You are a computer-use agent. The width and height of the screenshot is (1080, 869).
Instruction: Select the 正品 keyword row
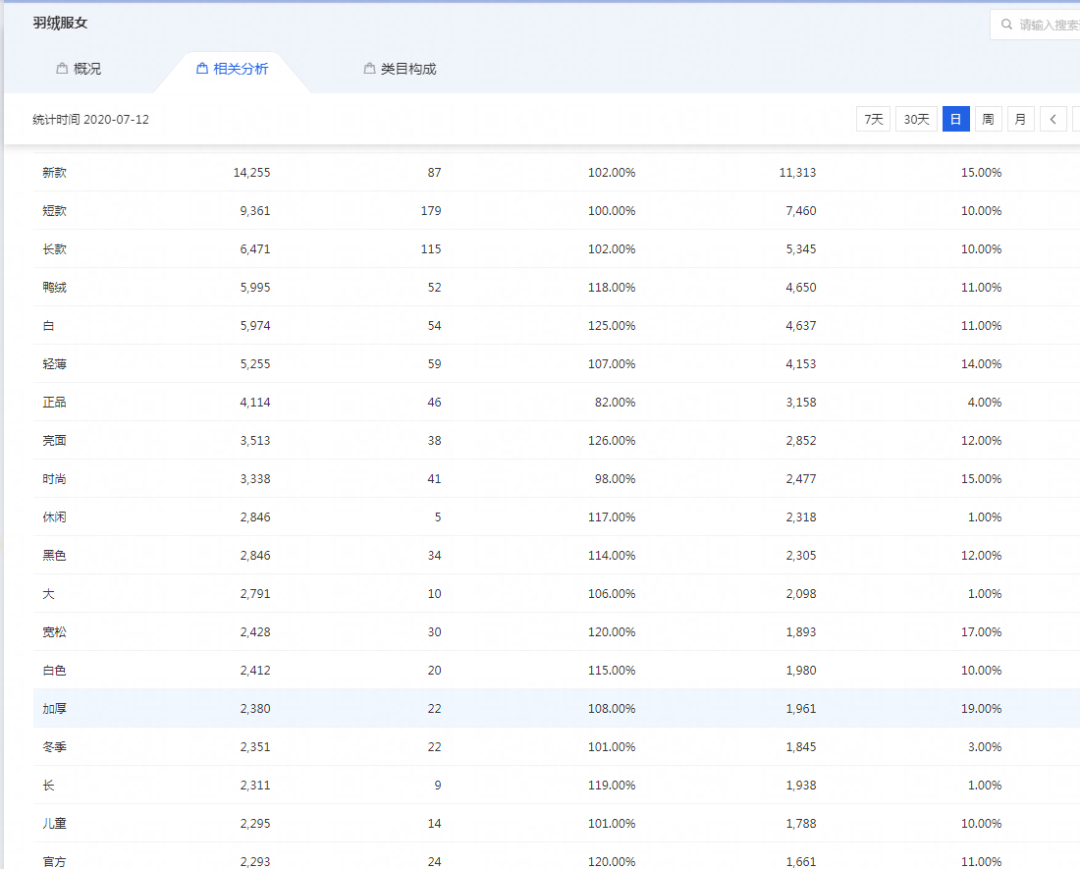[55, 402]
